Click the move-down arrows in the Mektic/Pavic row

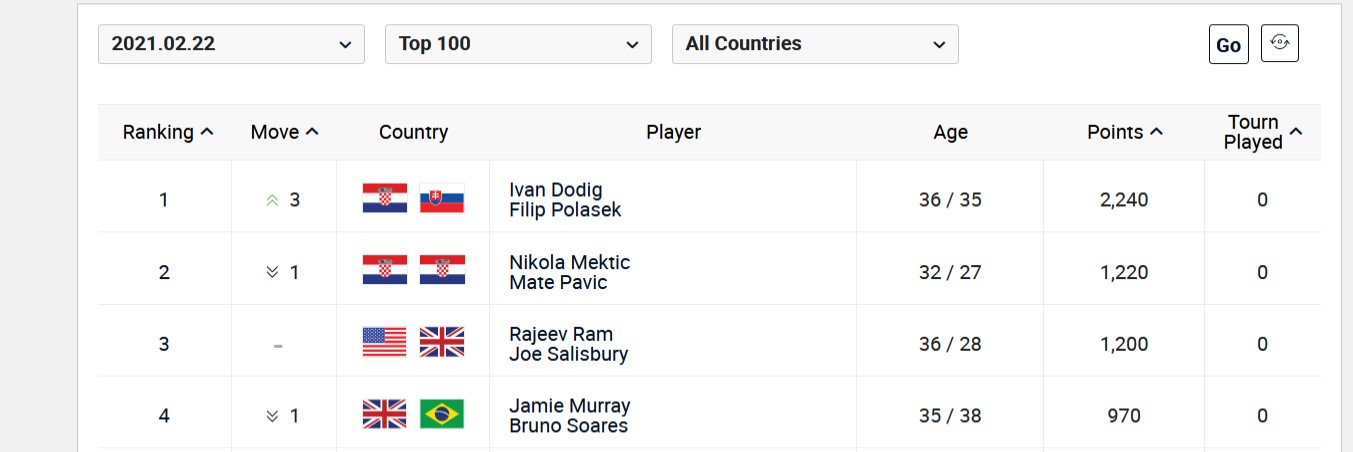[x=272, y=272]
